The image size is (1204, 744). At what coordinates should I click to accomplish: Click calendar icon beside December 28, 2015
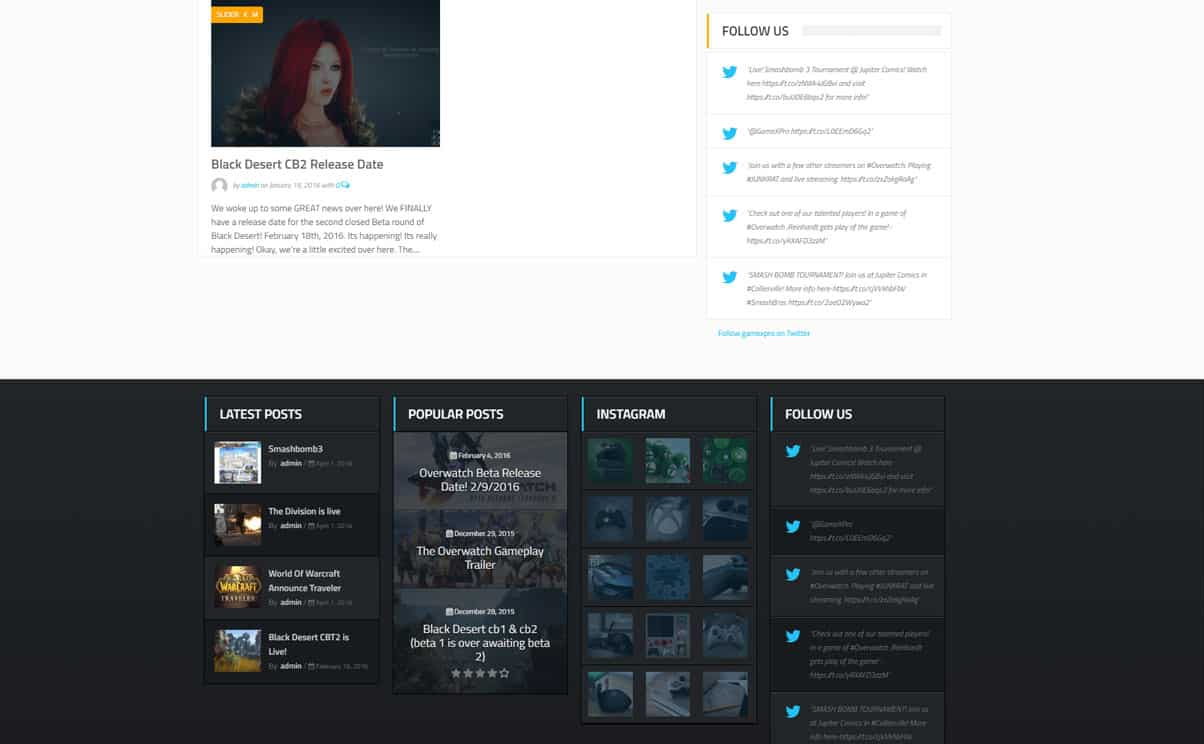click(449, 612)
